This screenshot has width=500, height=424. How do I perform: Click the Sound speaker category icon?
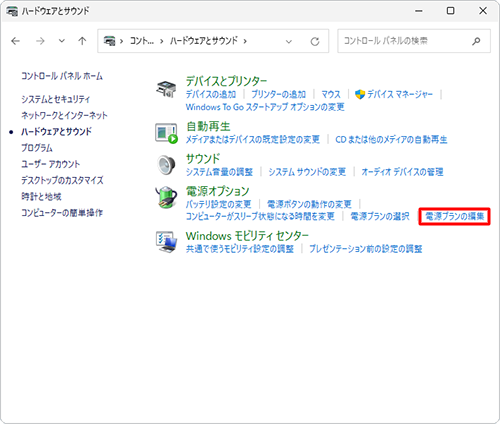coord(166,165)
